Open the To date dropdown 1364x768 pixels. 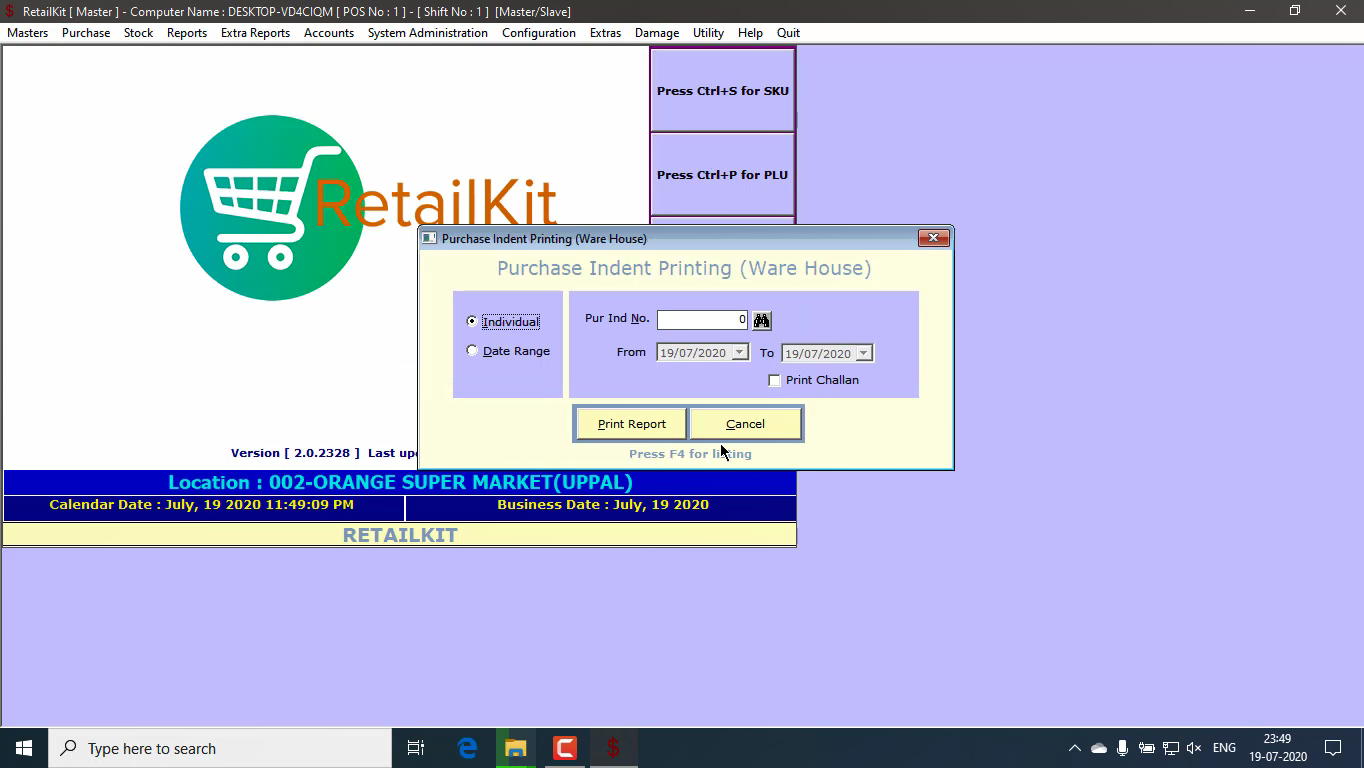click(864, 353)
